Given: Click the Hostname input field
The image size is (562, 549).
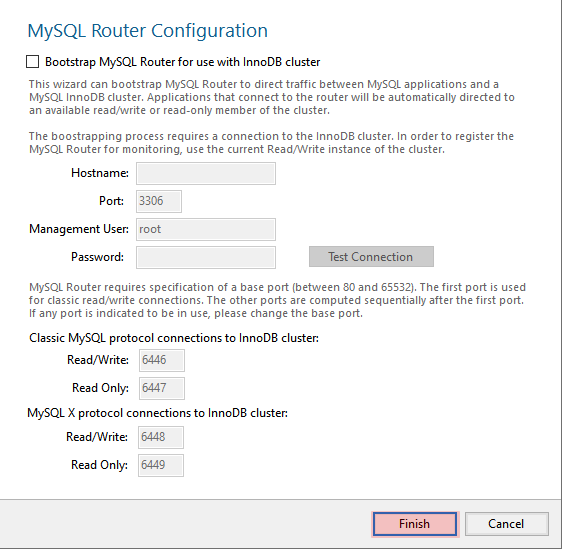Looking at the screenshot, I should point(206,173).
